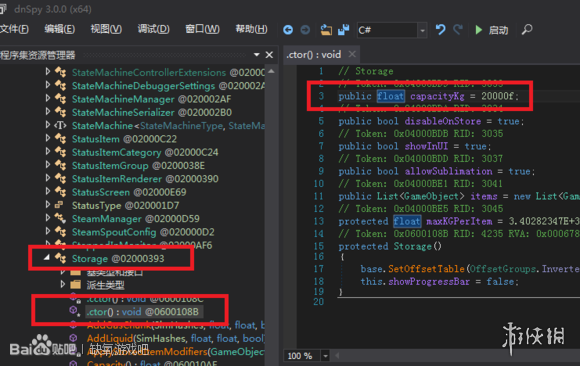
Task: Select AddLiquid method in tree
Action: pos(175,339)
